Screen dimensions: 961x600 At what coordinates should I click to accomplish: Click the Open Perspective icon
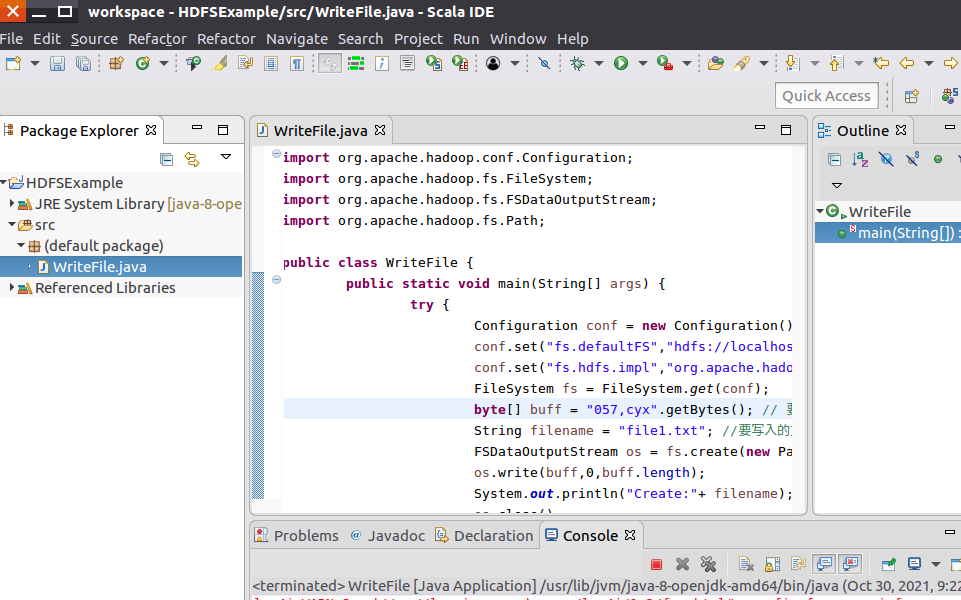(912, 96)
